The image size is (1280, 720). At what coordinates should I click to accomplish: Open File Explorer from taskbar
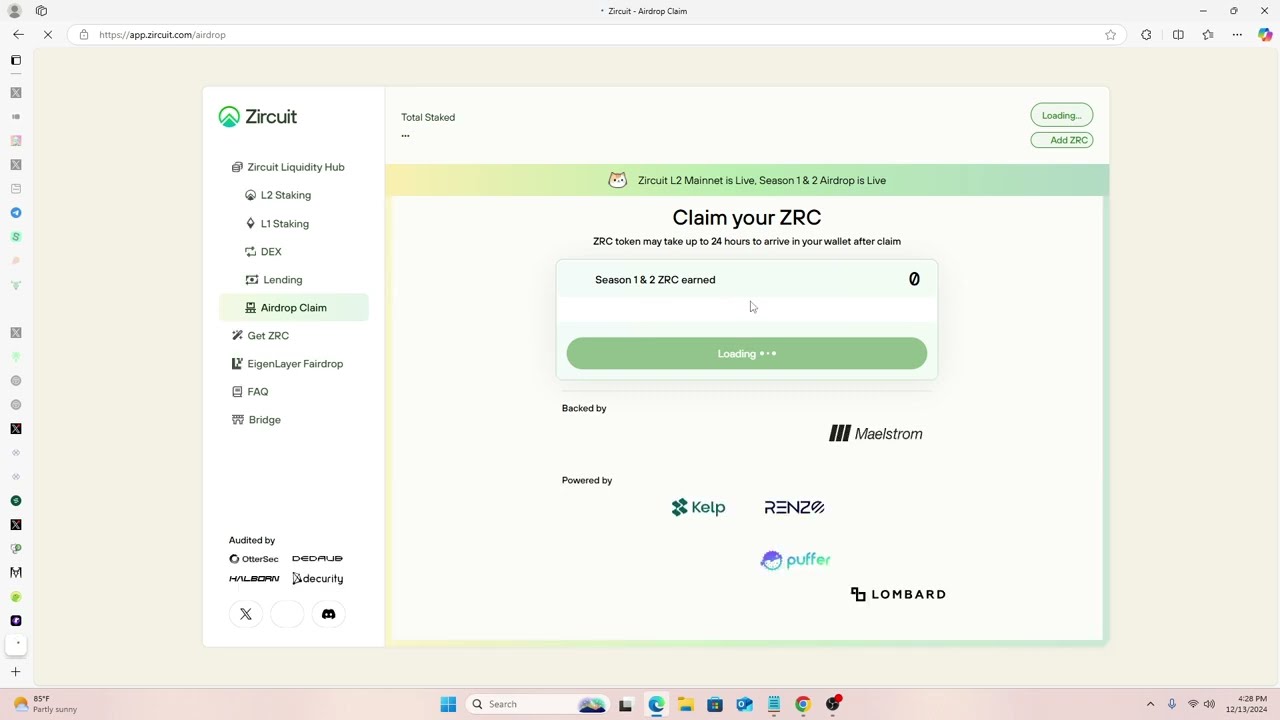pos(686,704)
